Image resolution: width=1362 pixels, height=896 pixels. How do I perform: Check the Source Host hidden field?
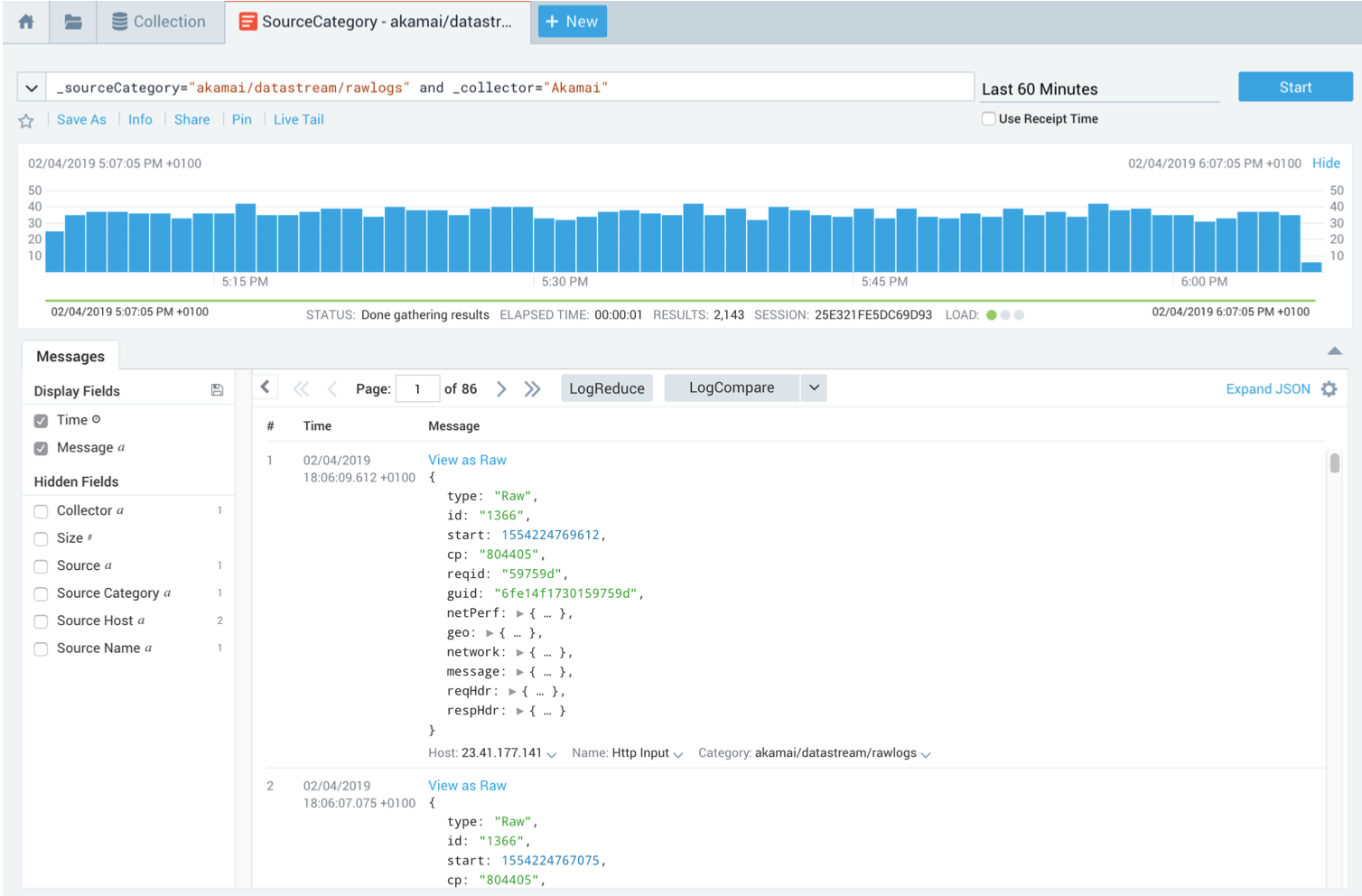41,621
